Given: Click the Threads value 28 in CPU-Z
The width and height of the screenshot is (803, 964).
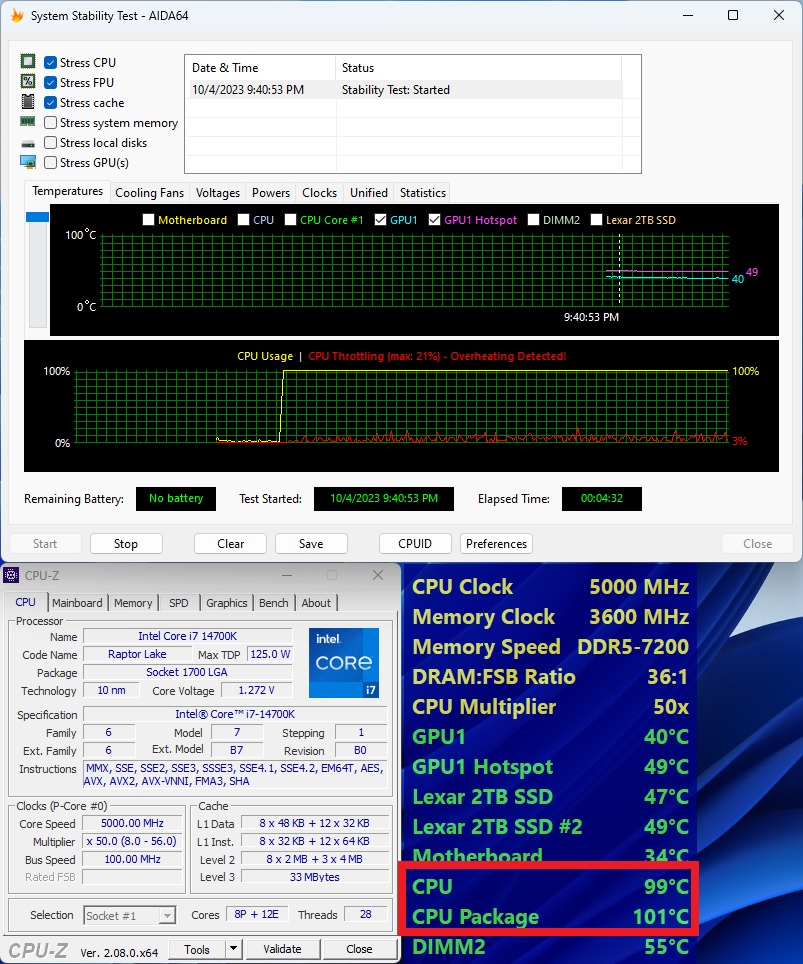Looking at the screenshot, I should click(365, 914).
